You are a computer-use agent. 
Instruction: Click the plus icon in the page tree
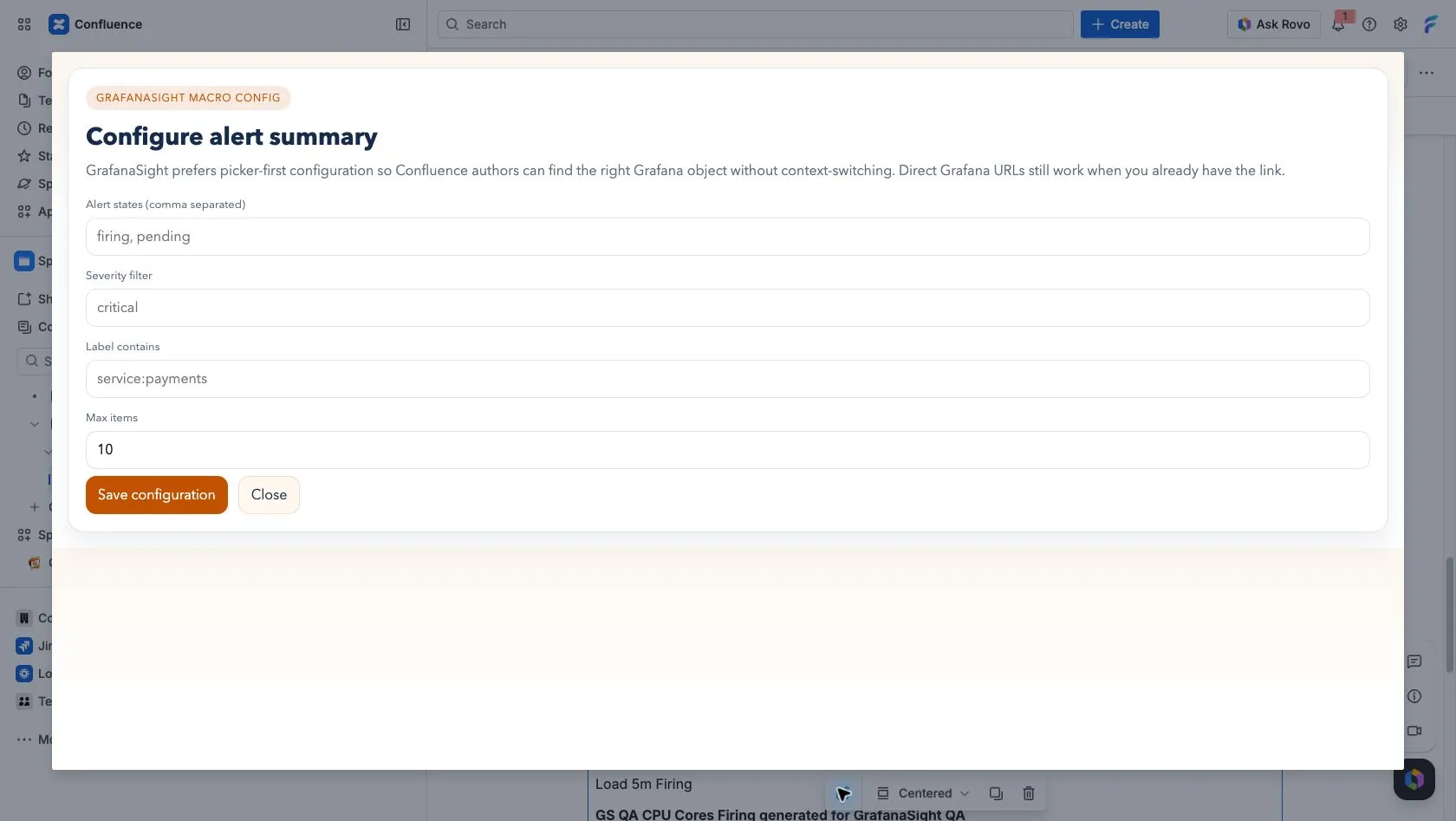coord(35,507)
